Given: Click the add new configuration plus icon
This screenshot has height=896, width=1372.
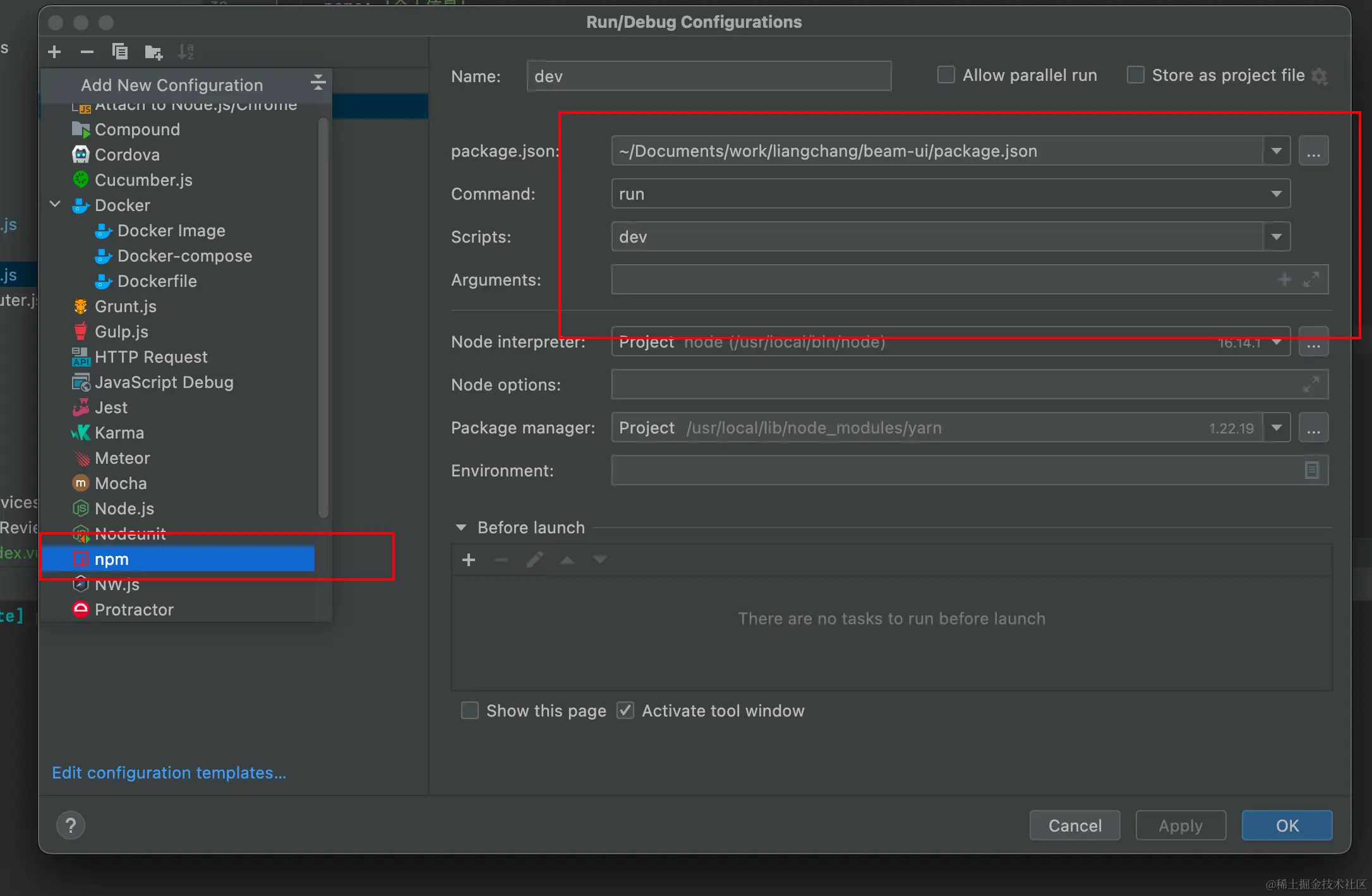Looking at the screenshot, I should tap(55, 52).
